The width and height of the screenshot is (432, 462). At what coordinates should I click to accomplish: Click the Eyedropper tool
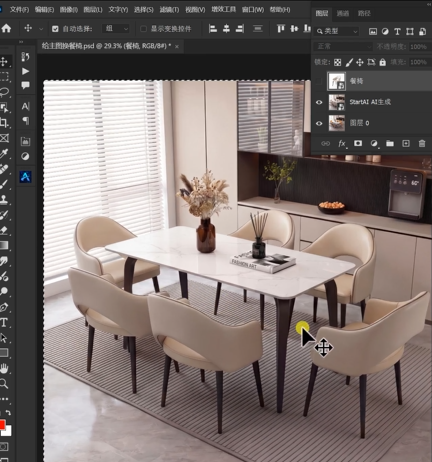[x=4, y=153]
